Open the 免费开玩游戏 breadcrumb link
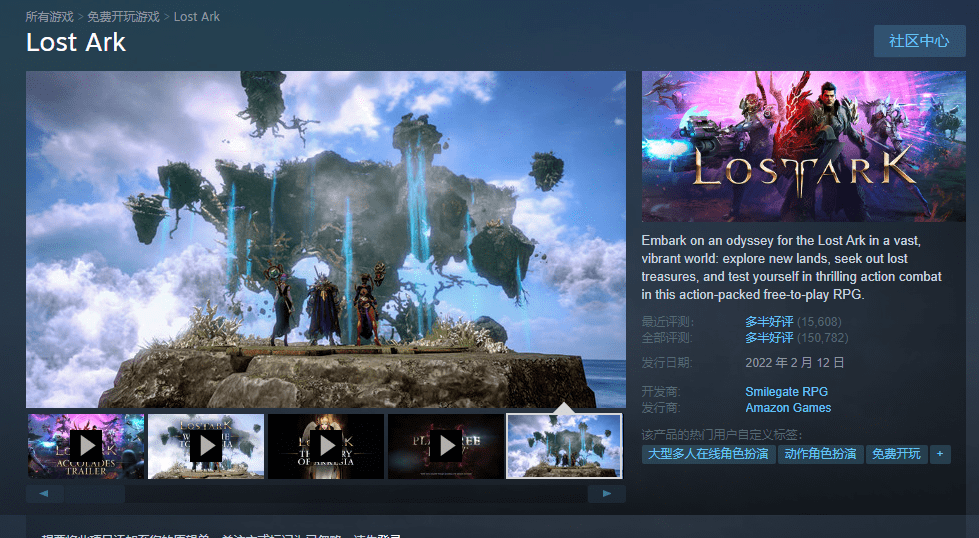This screenshot has width=979, height=538. (124, 17)
